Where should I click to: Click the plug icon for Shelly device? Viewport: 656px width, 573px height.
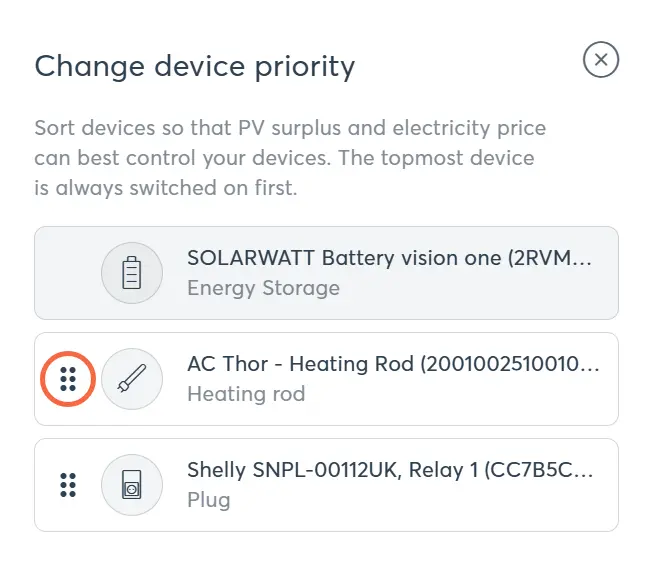click(132, 485)
